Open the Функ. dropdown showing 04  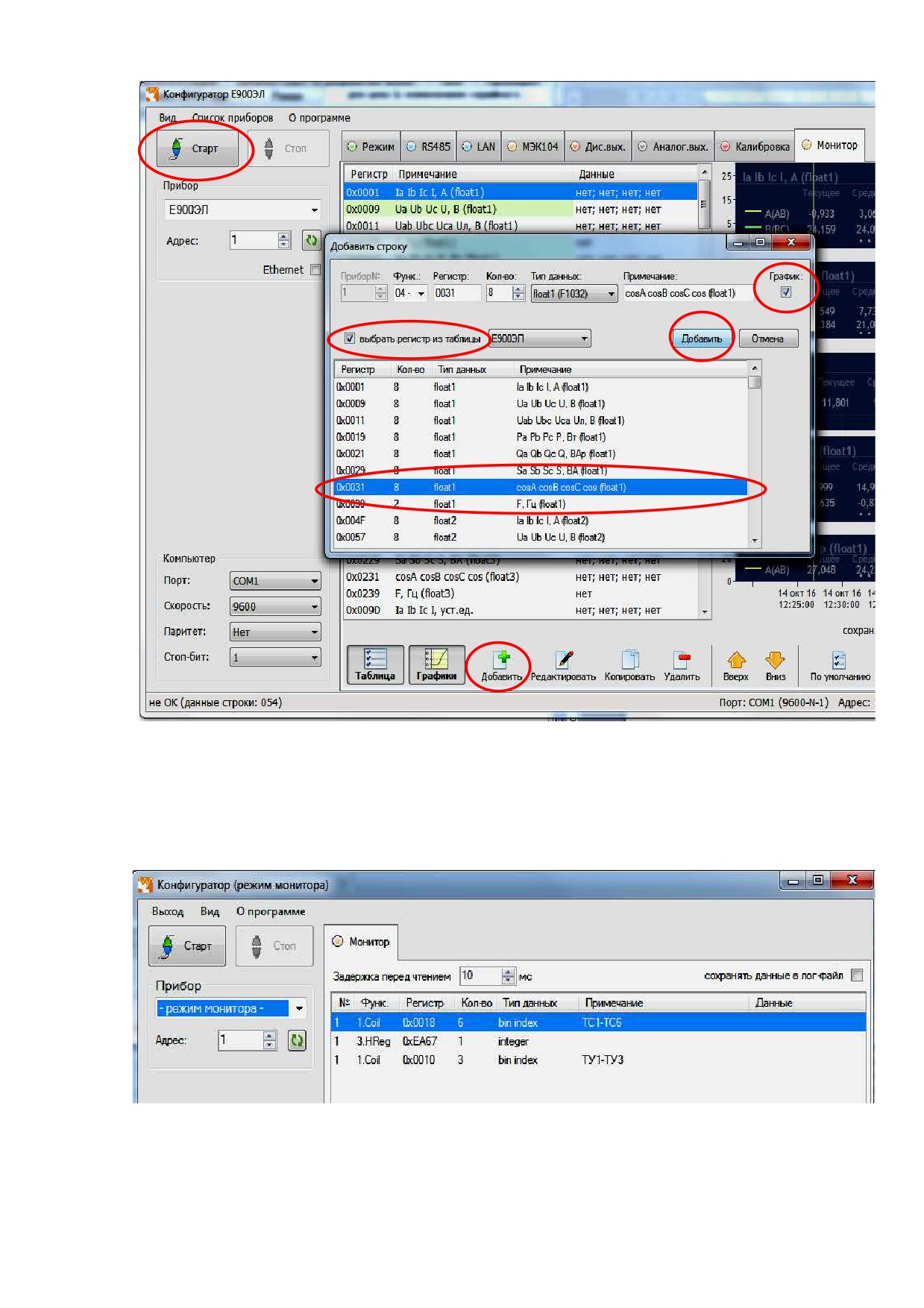tap(410, 293)
